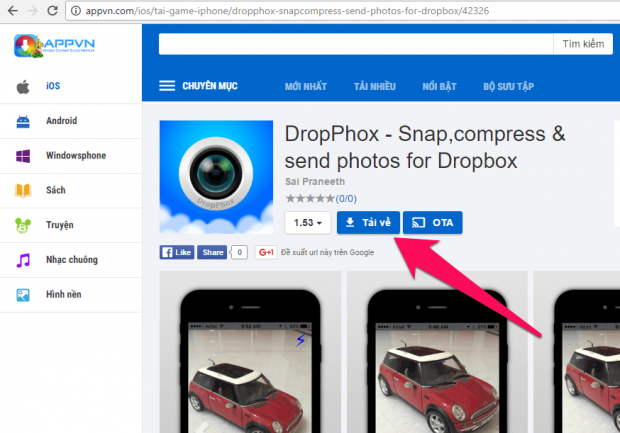Screen dimensions: 620x433
Task: Open developer Sai Praneeth link
Action: (315, 182)
